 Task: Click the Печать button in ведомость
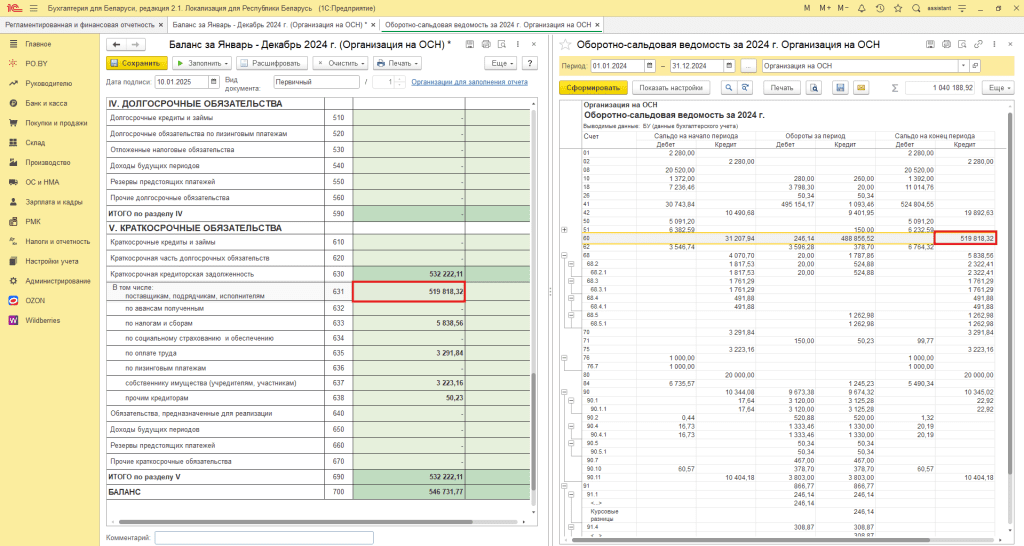(x=781, y=88)
